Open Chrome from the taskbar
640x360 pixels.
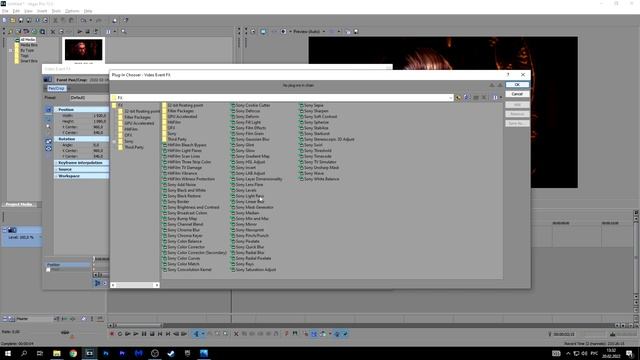(x=73, y=353)
